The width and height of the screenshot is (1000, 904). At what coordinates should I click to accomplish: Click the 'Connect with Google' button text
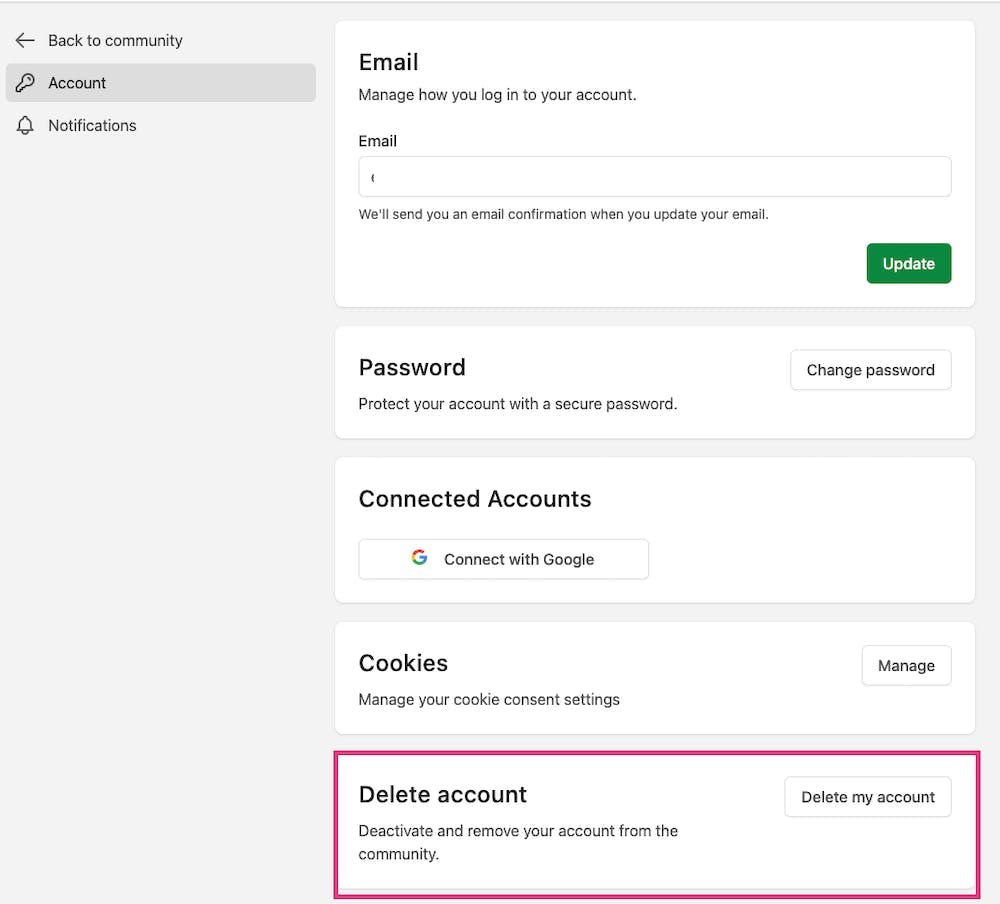pyautogui.click(x=518, y=560)
